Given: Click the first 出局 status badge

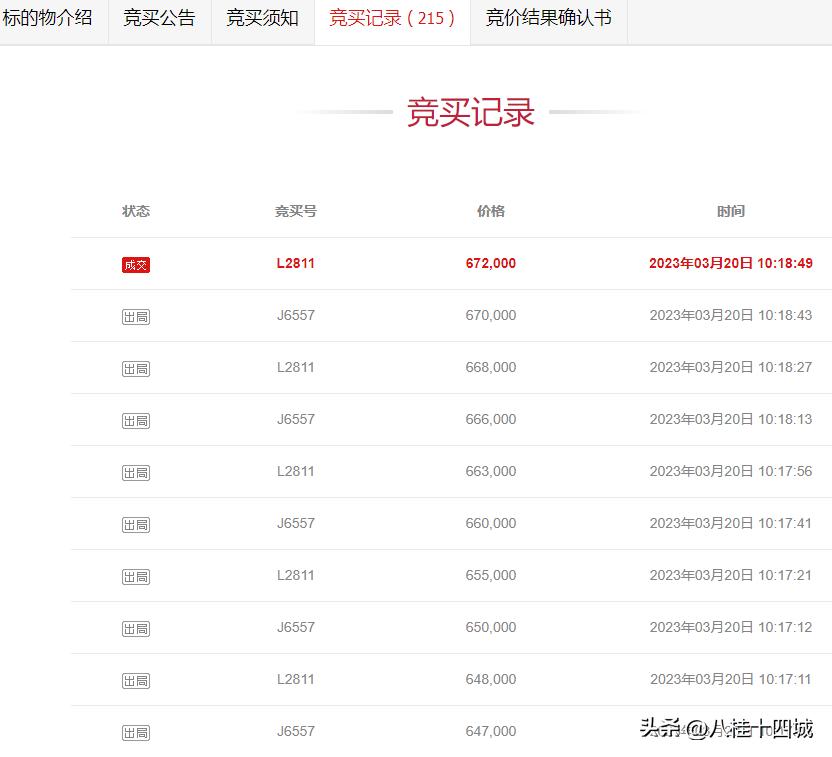Looking at the screenshot, I should (x=135, y=315).
